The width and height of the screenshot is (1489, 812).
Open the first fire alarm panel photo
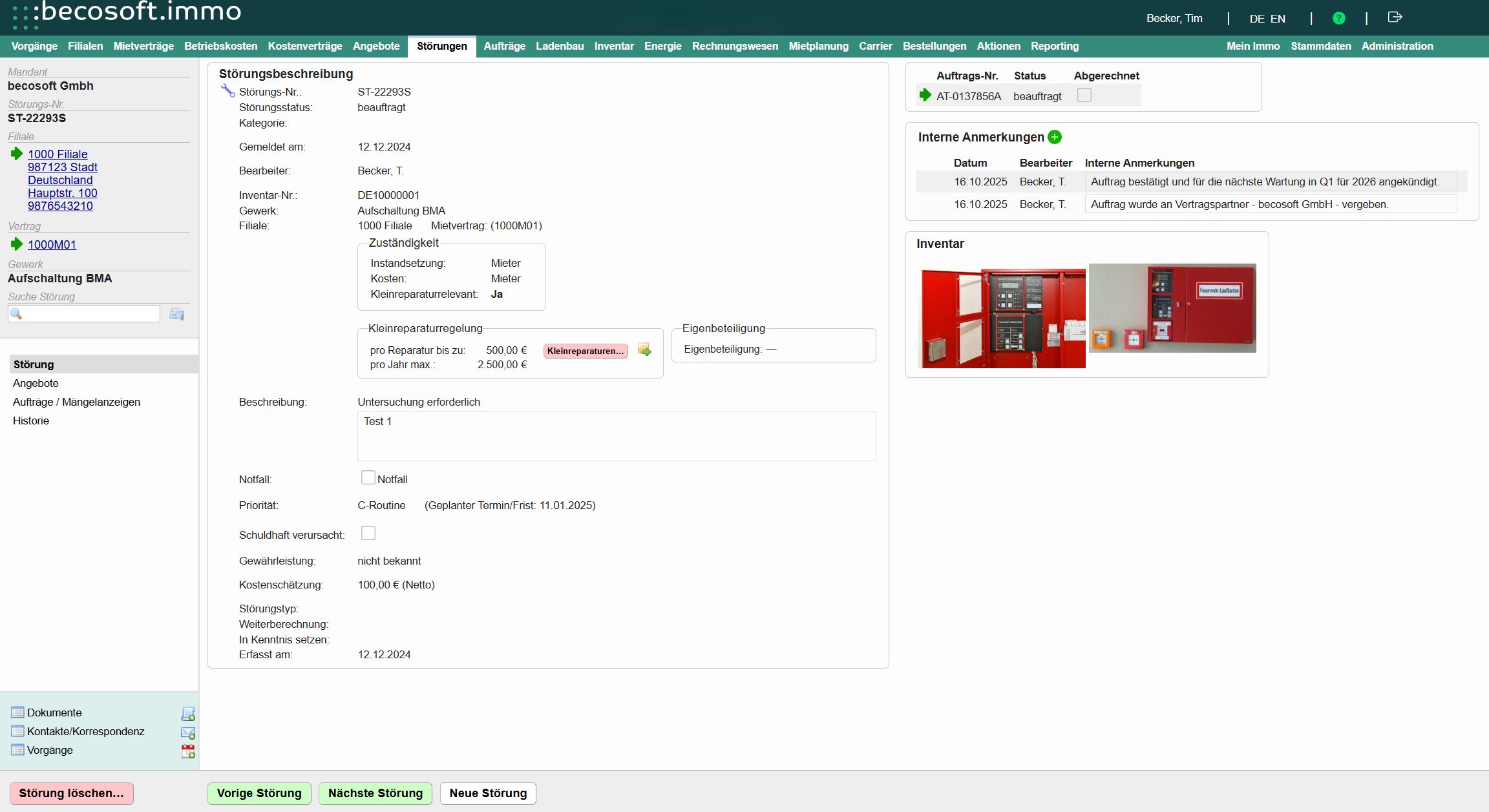1002,318
